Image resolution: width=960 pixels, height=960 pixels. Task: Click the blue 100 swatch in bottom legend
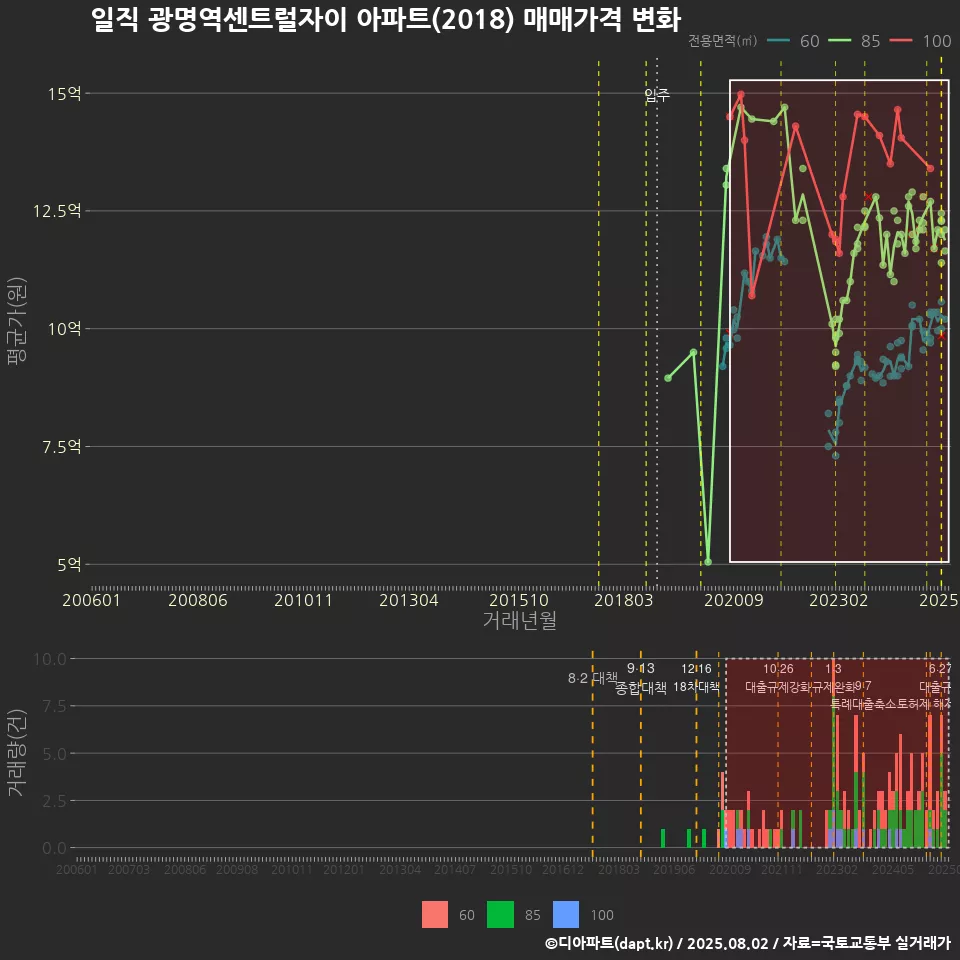[x=566, y=915]
